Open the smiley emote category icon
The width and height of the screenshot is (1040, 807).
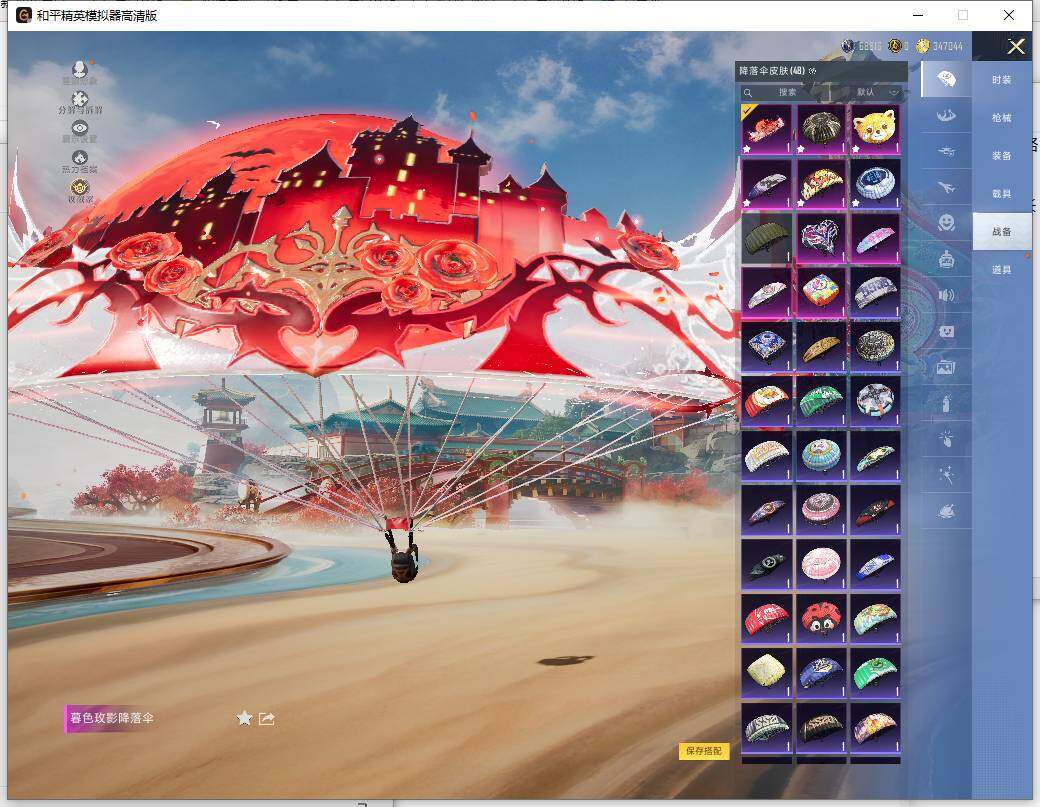(x=946, y=222)
